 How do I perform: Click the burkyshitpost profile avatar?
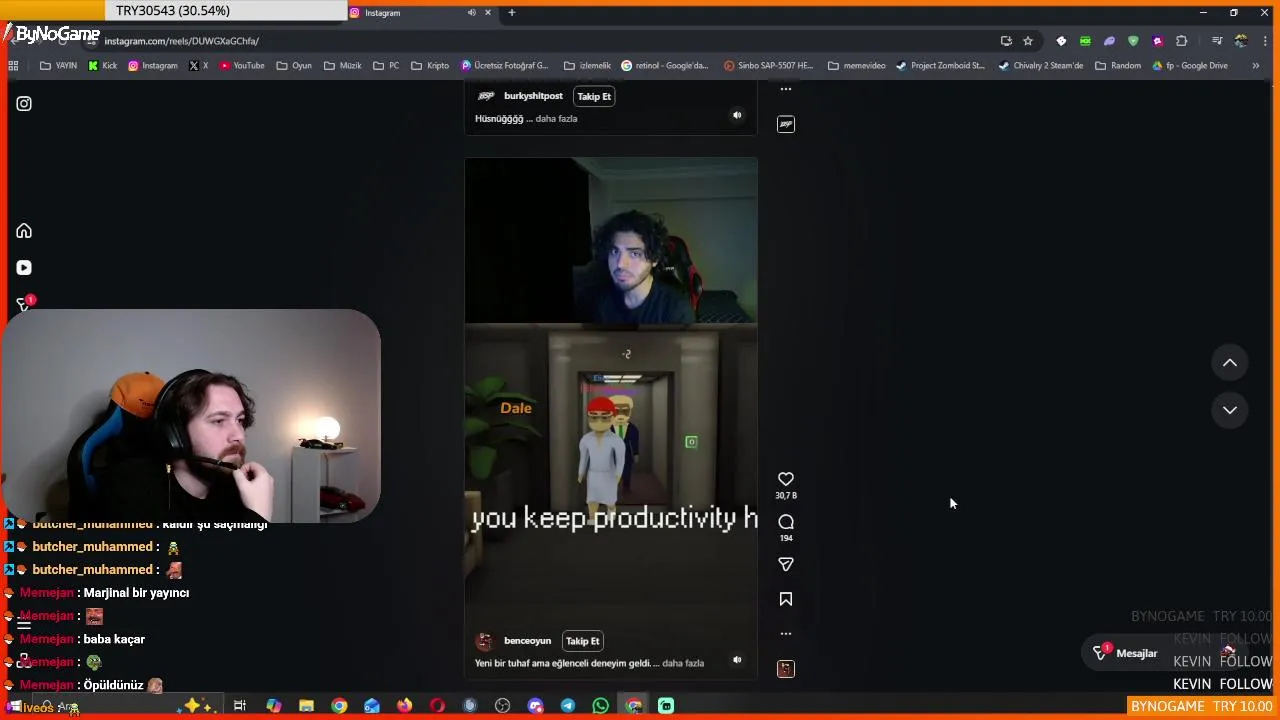pyautogui.click(x=486, y=96)
